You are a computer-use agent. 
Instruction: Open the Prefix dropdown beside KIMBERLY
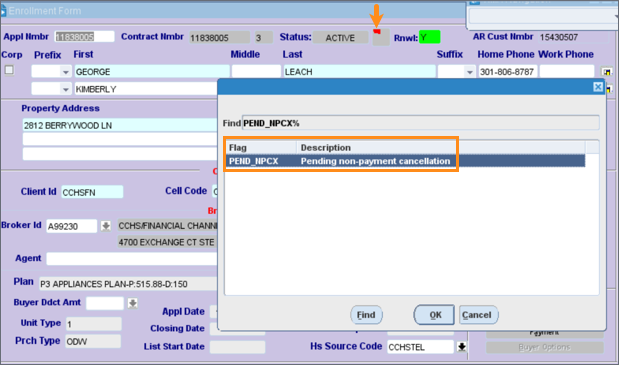pos(66,89)
